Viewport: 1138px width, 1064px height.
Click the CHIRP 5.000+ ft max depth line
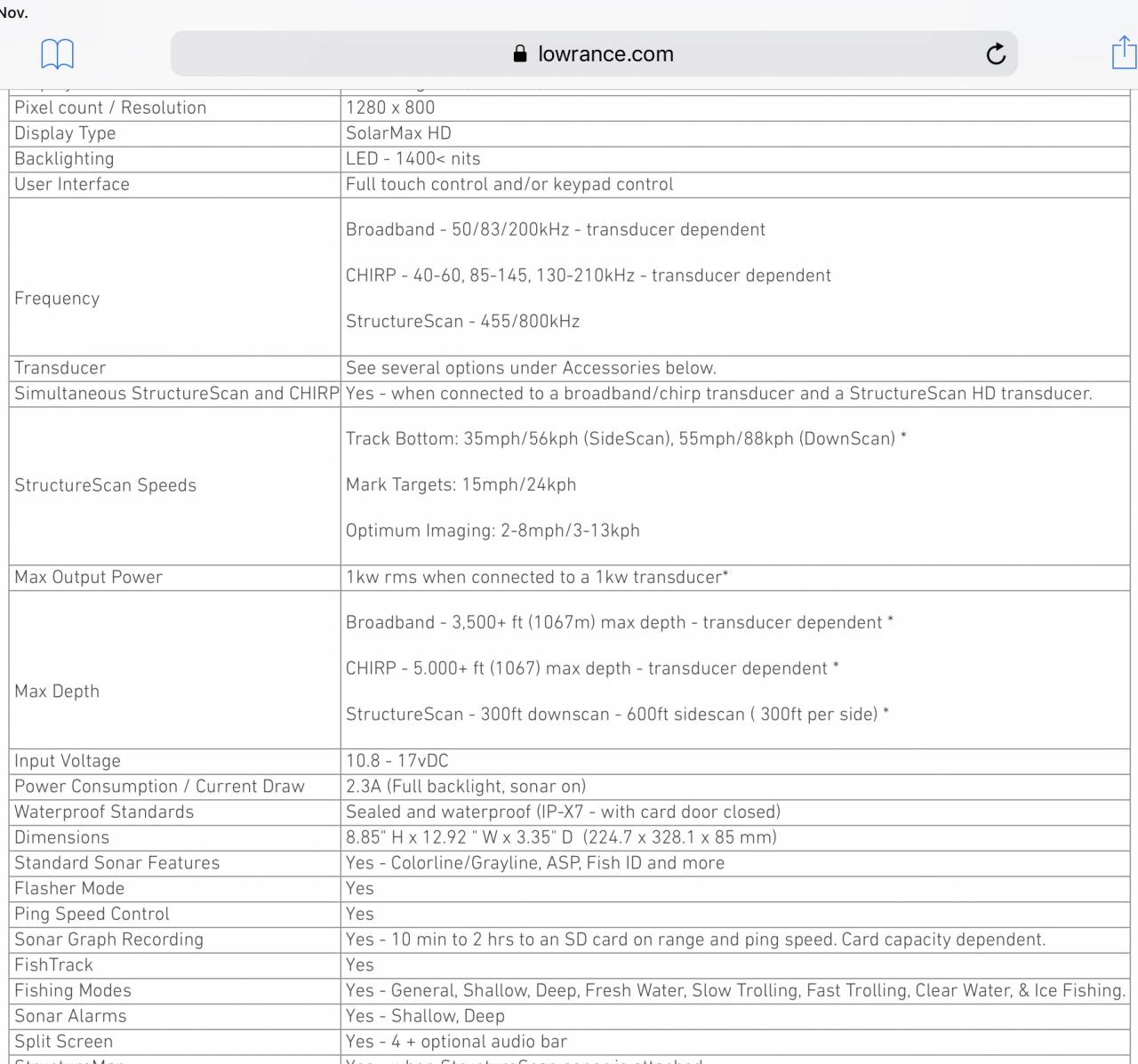pyautogui.click(x=591, y=668)
